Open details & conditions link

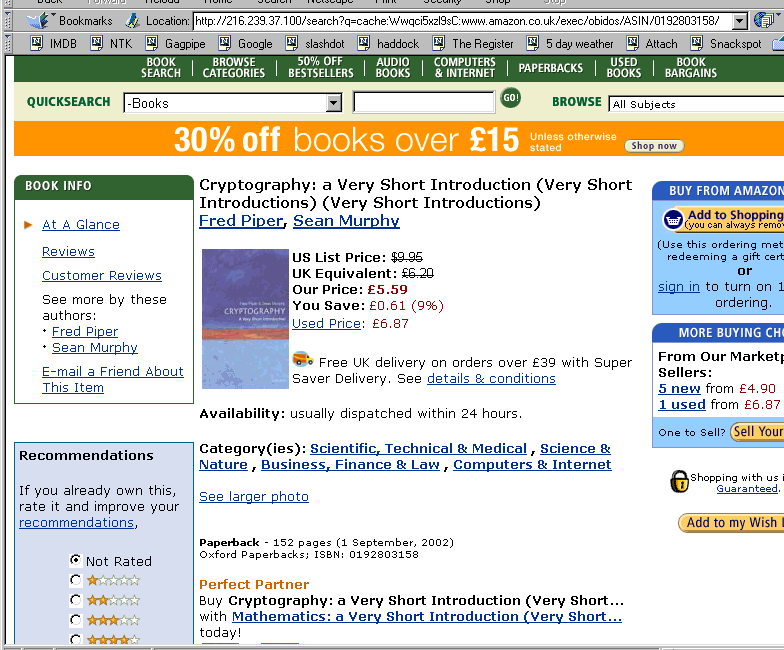(491, 378)
